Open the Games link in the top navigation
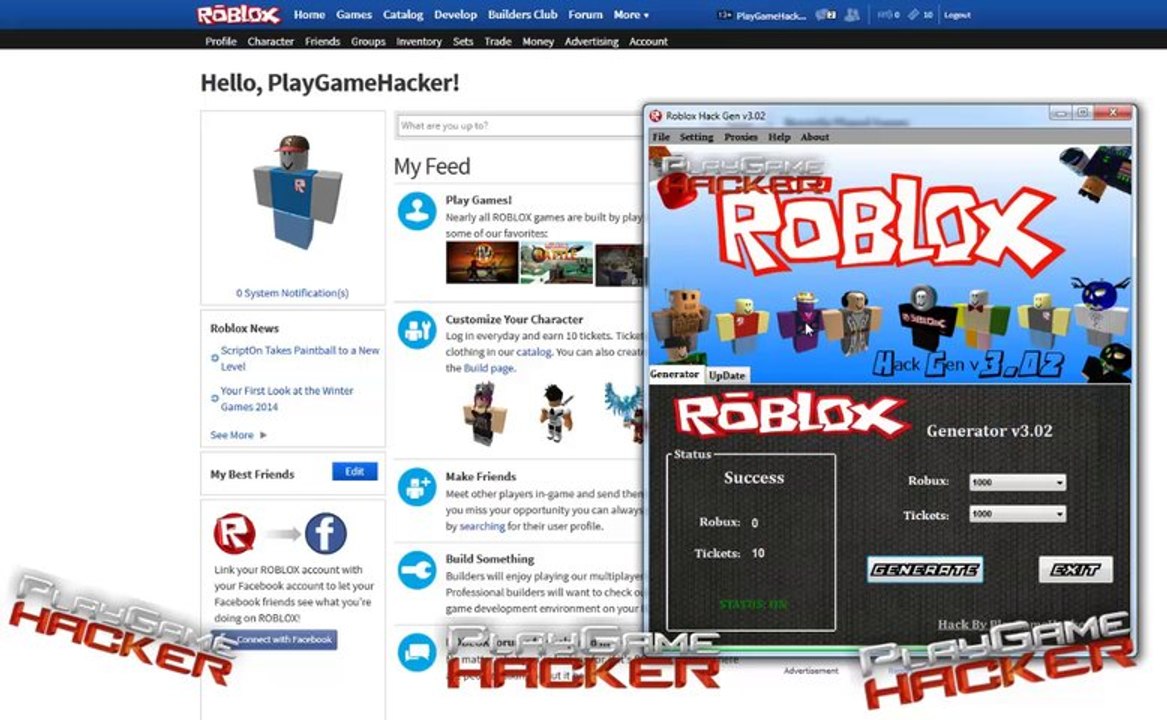The width and height of the screenshot is (1167, 720). [x=354, y=15]
